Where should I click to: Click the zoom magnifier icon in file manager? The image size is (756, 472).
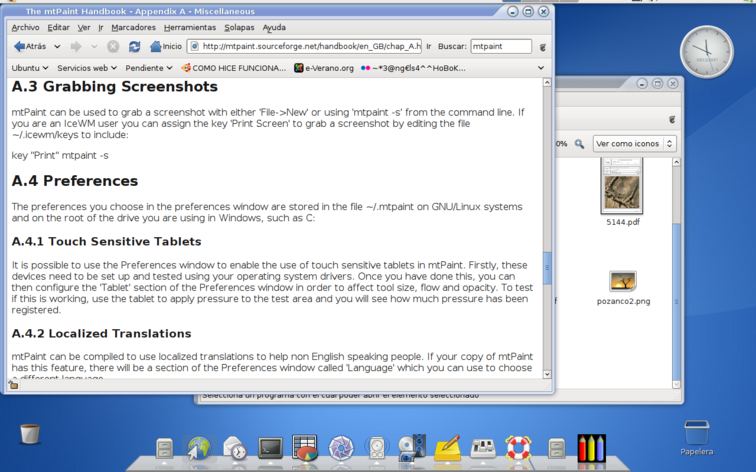pyautogui.click(x=579, y=144)
